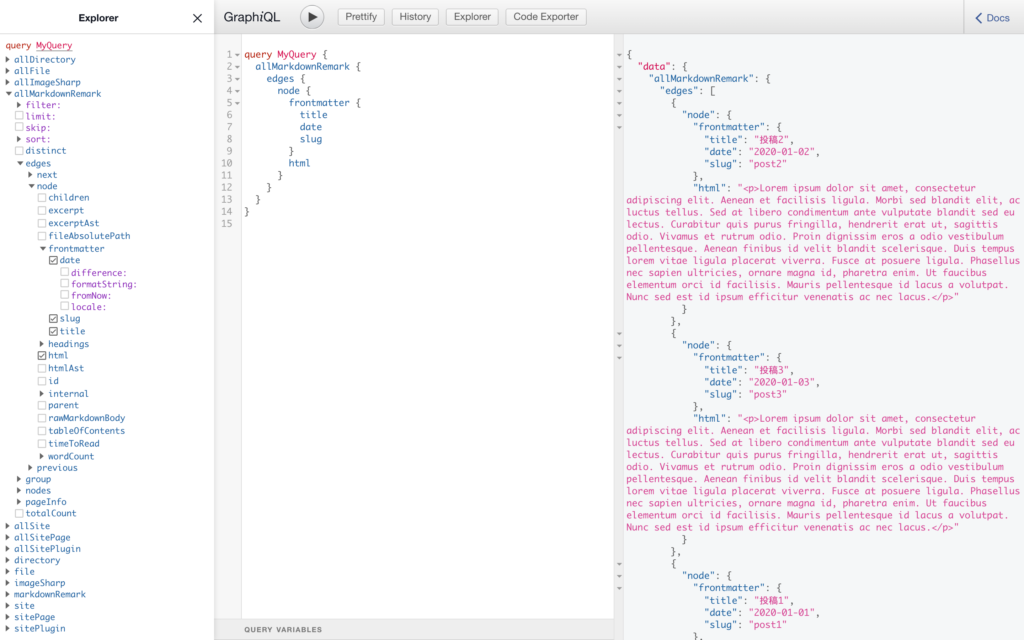1024x640 pixels.
Task: Check the rawMarkdownBody field
Action: coord(42,418)
